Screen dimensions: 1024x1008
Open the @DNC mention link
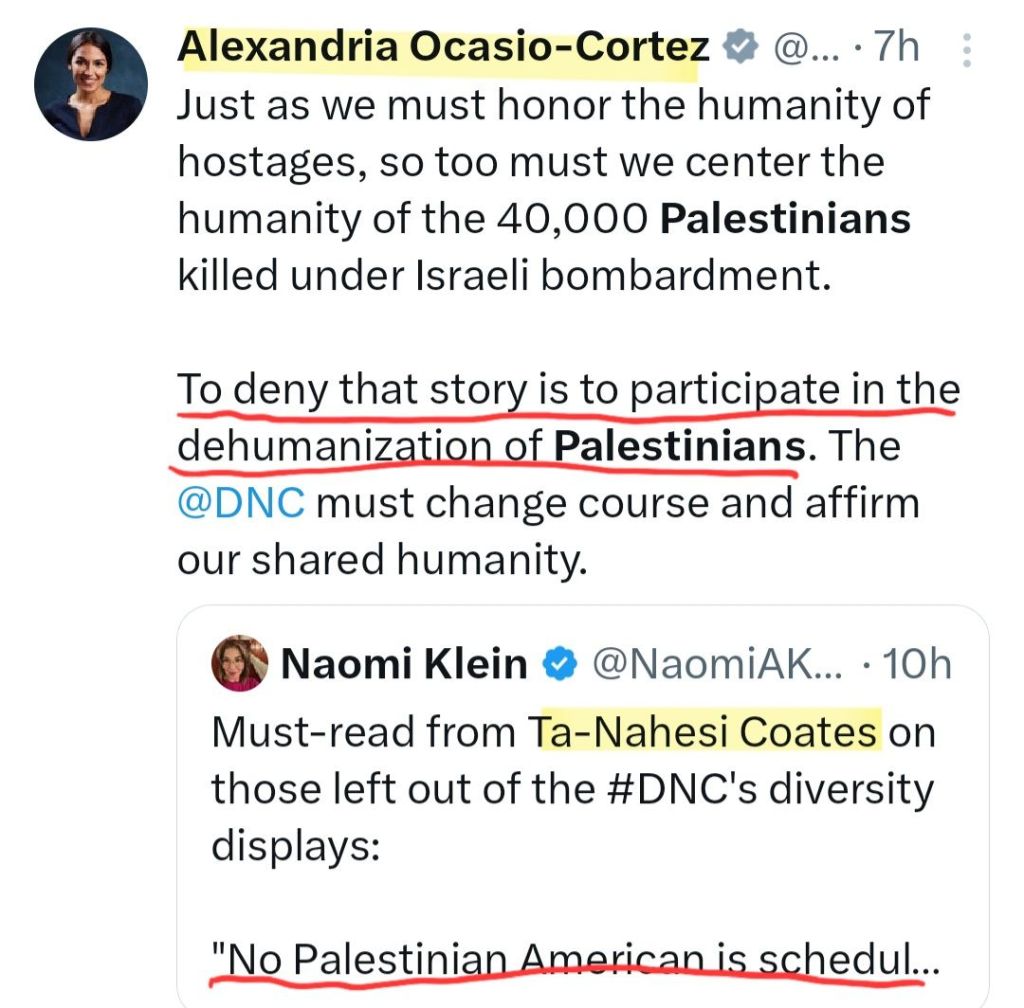point(241,502)
